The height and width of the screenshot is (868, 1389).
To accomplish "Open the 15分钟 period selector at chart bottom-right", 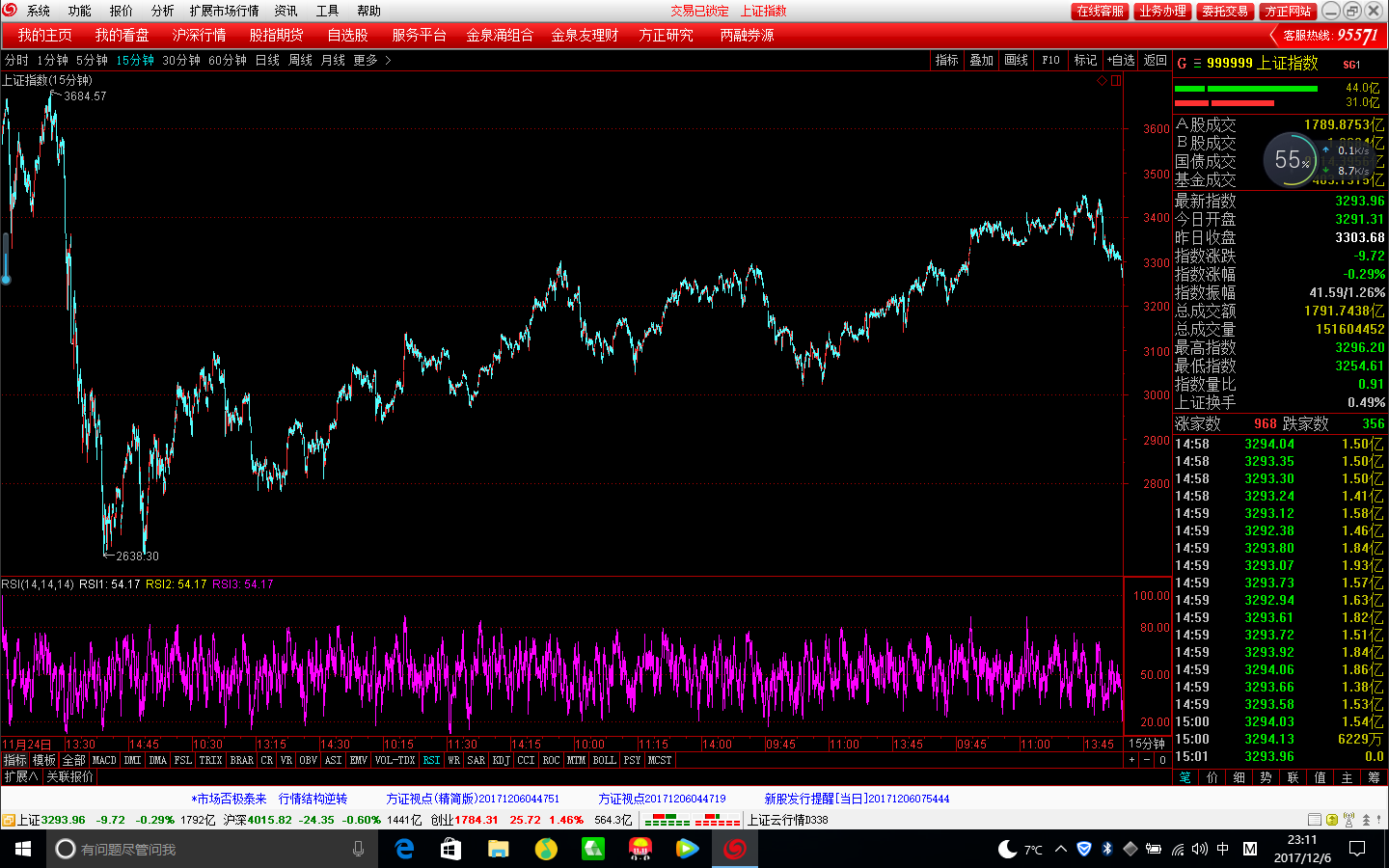I will point(1147,744).
